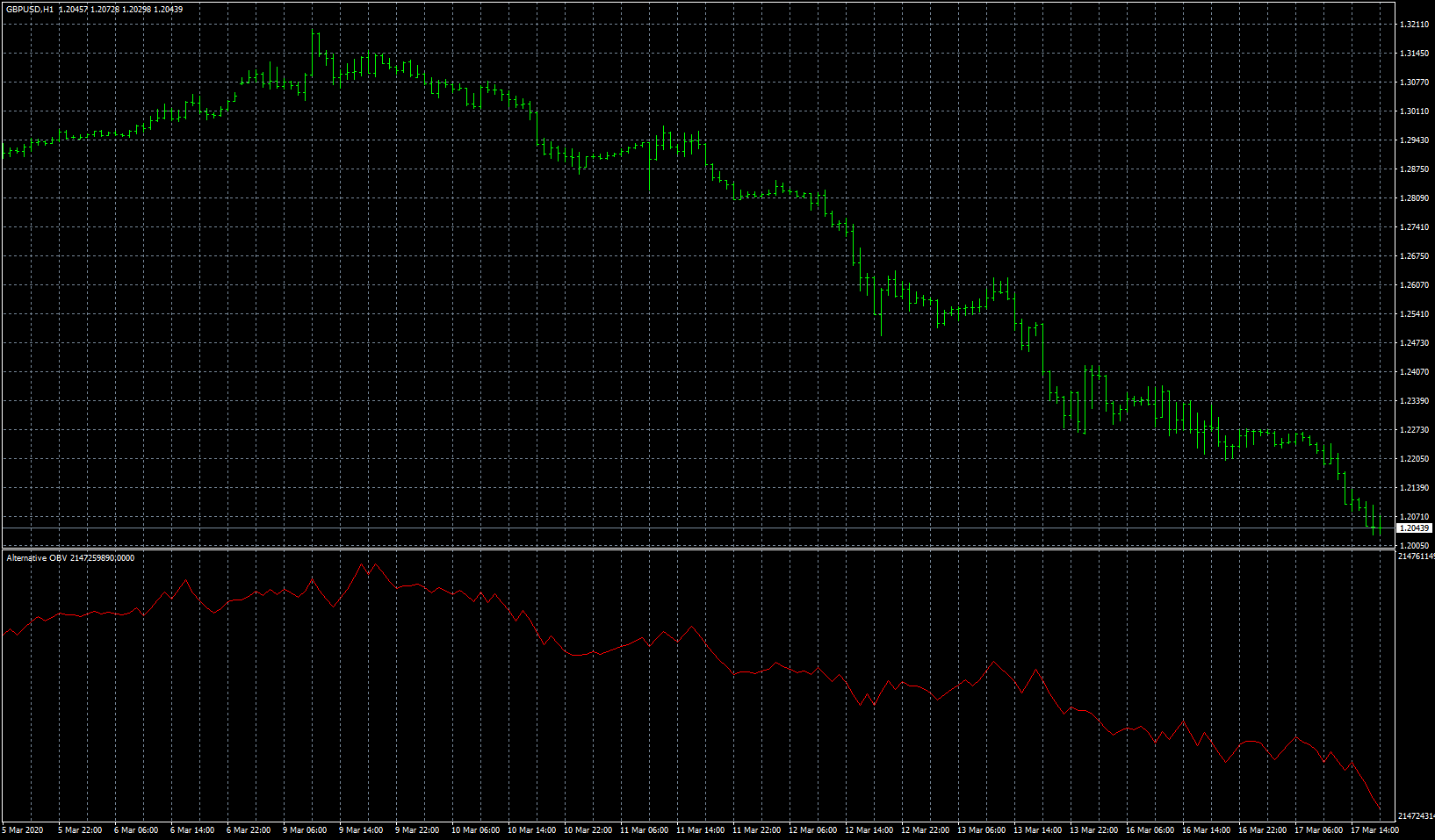The width and height of the screenshot is (1435, 840).
Task: Click time axis label 16 Mar 22:00
Action: 1262,830
